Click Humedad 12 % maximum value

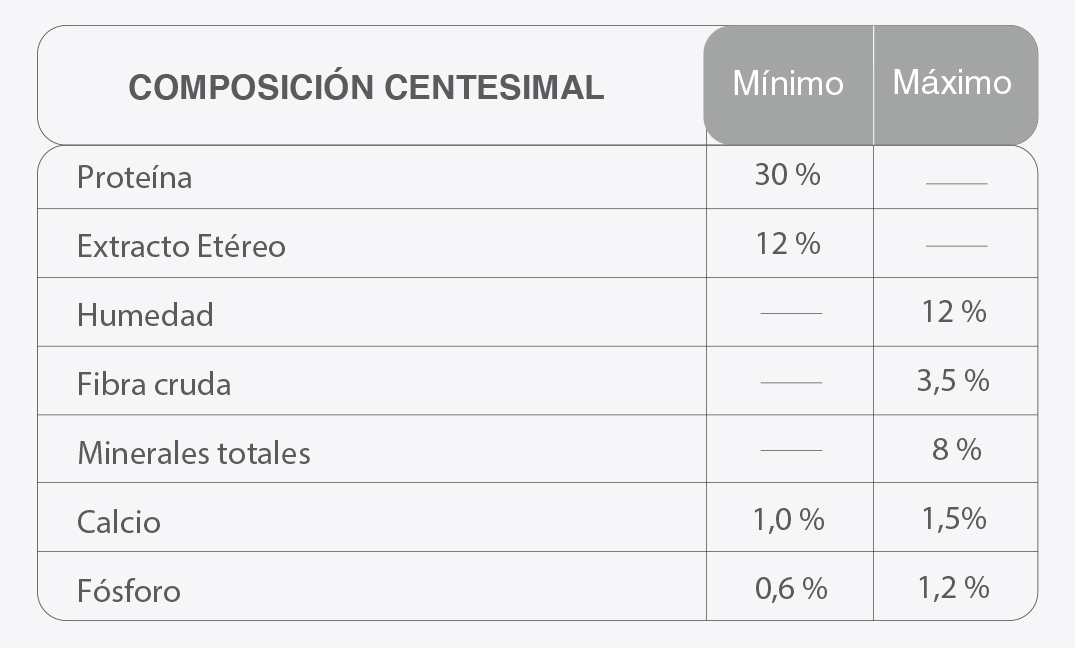click(954, 312)
